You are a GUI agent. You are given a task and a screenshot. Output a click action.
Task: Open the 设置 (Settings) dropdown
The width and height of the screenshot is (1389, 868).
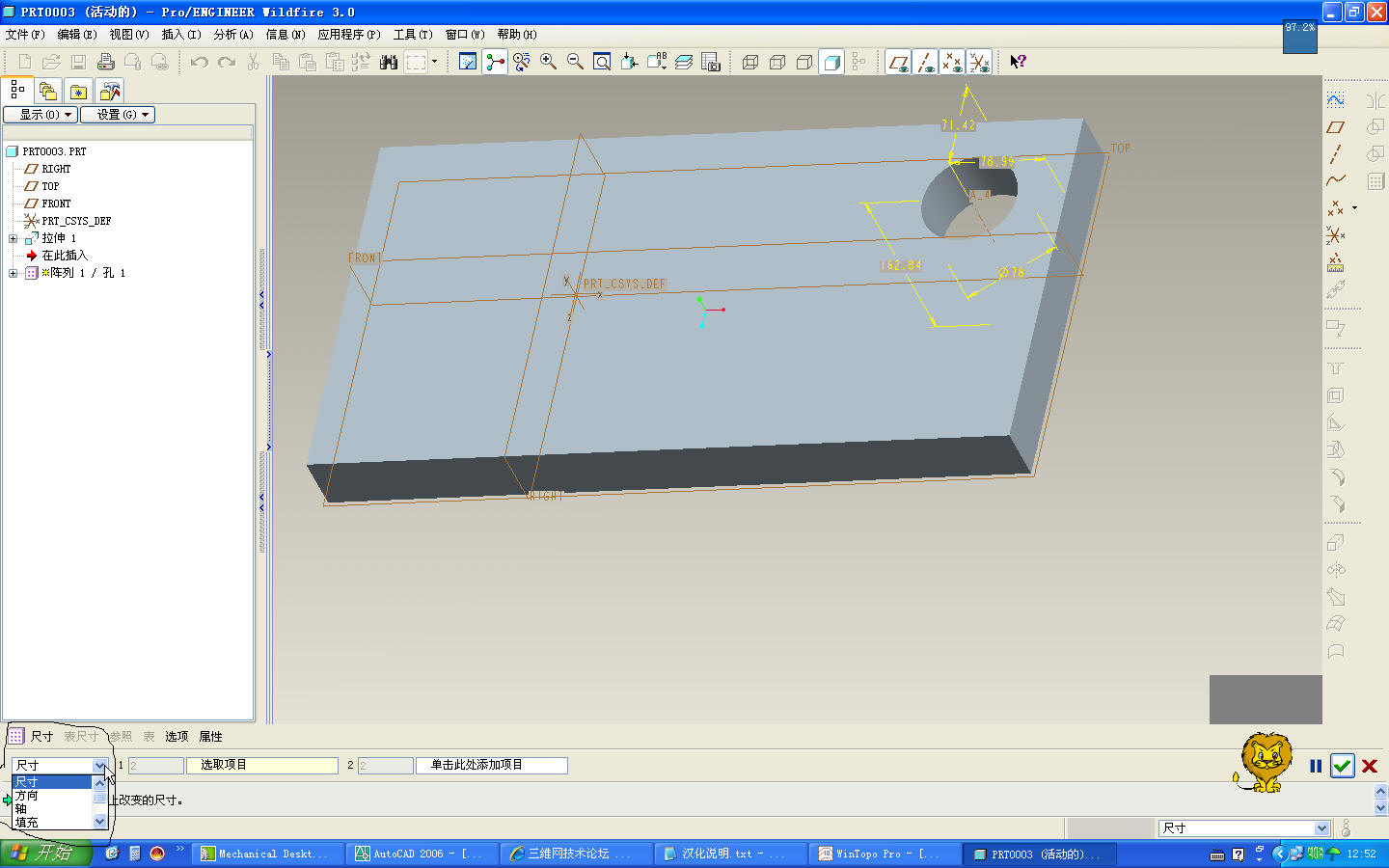click(x=118, y=115)
